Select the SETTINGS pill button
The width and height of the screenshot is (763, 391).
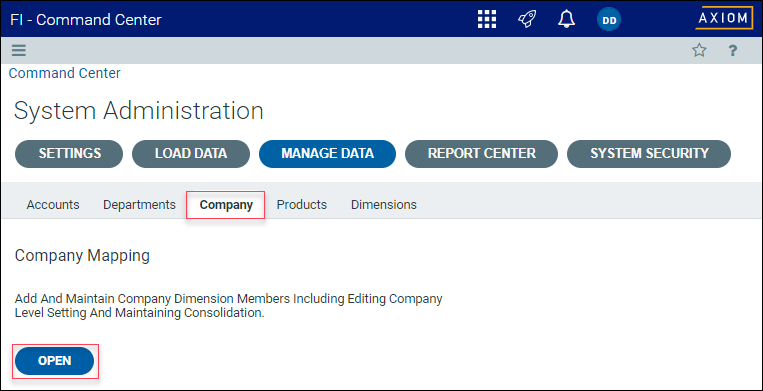pyautogui.click(x=69, y=154)
